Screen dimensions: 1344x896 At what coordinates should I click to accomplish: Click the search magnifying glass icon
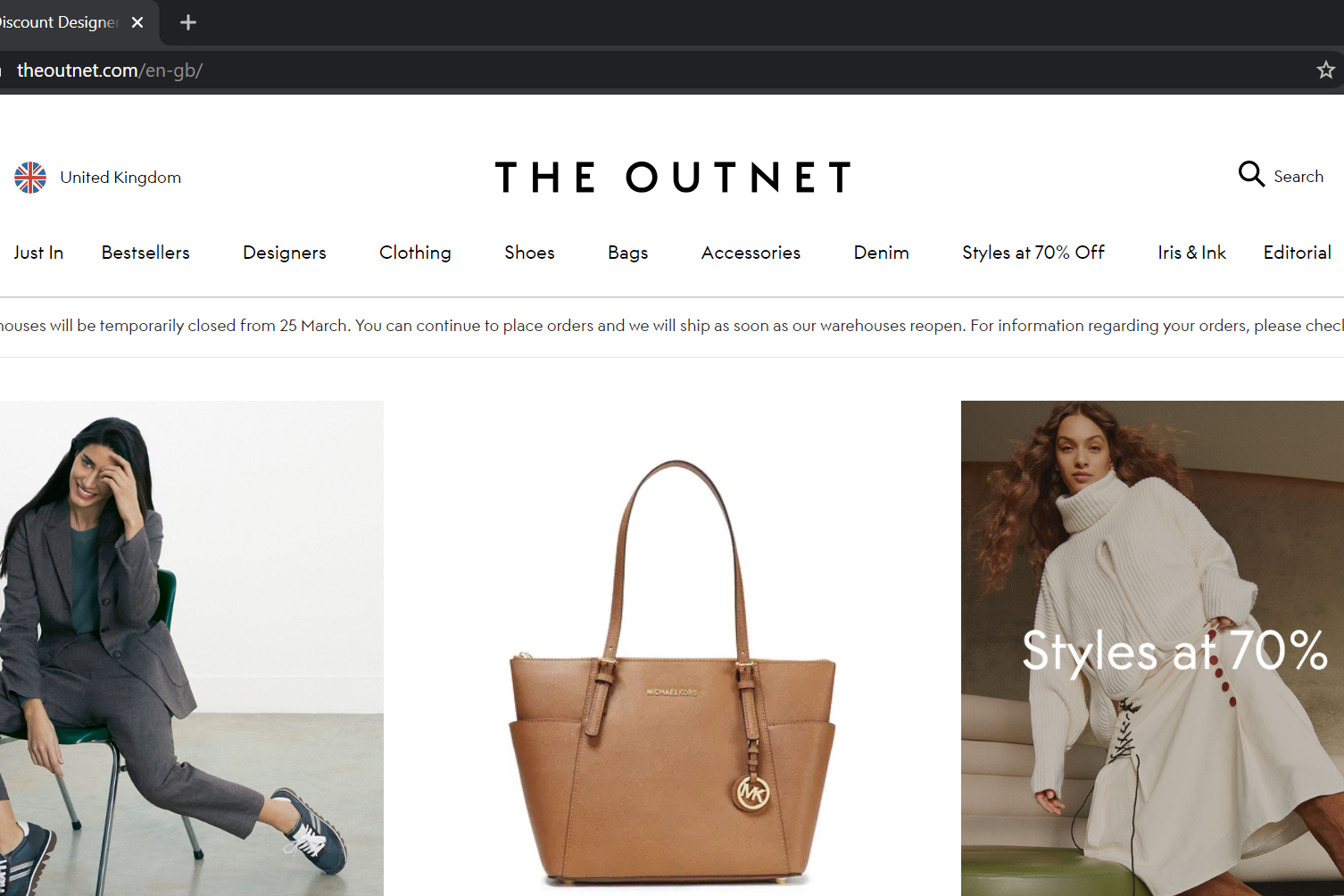(x=1251, y=174)
